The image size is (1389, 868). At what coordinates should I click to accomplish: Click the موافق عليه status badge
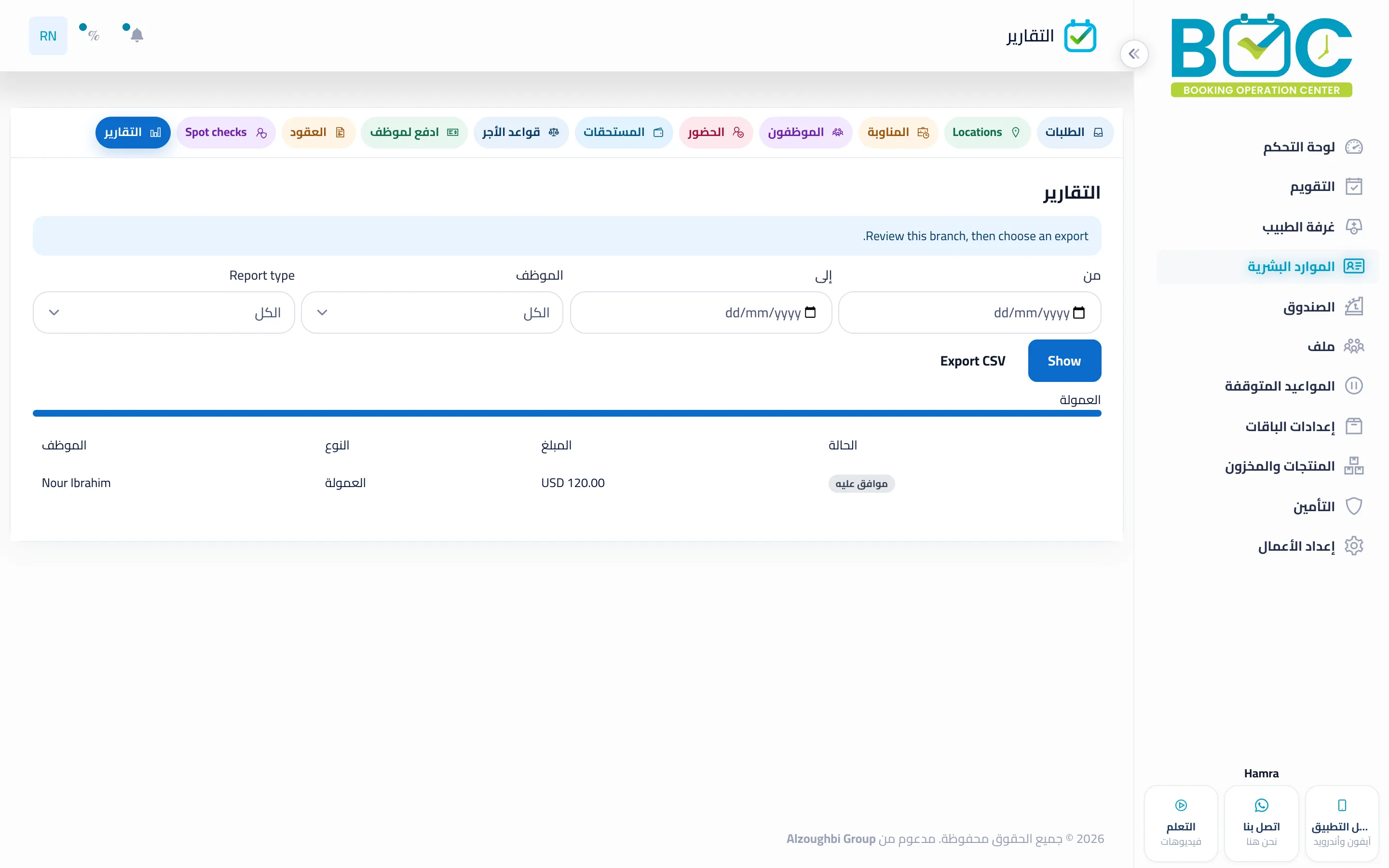tap(861, 483)
